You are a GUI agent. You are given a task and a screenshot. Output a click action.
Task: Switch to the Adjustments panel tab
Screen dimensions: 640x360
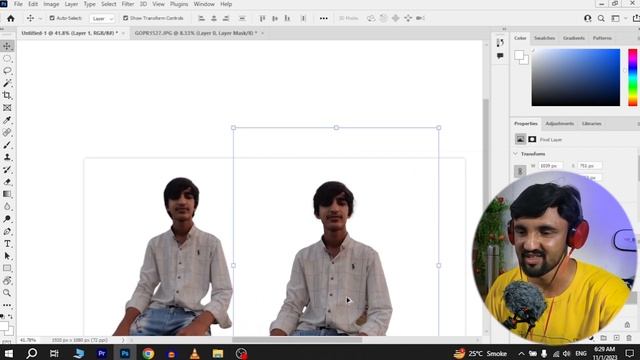pos(560,124)
